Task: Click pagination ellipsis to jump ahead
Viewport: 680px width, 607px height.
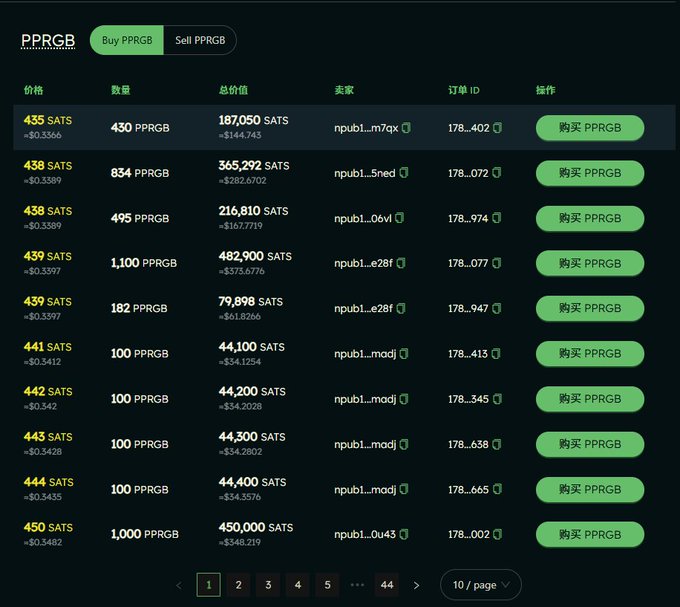Action: coord(357,585)
